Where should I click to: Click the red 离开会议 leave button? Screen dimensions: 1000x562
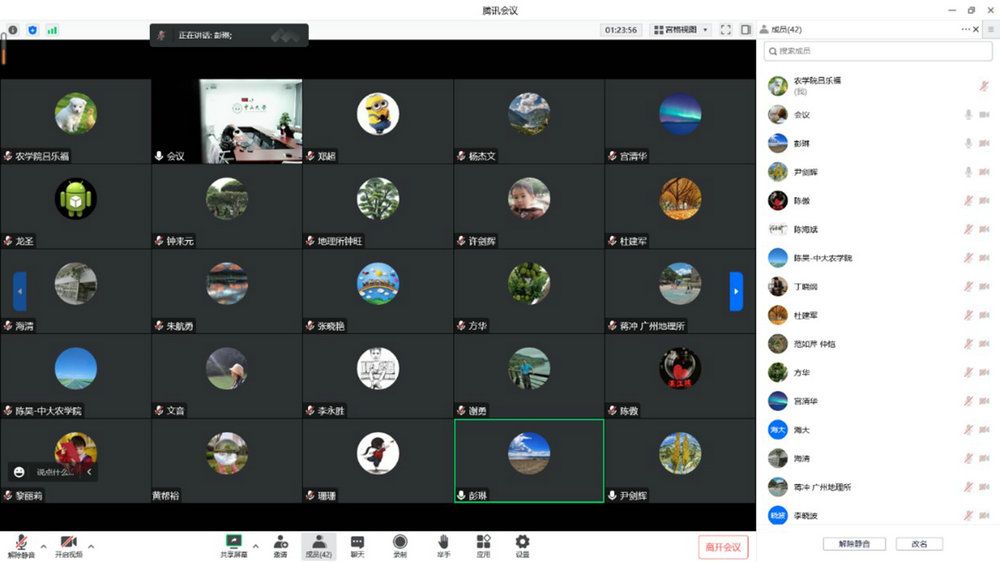(x=722, y=547)
